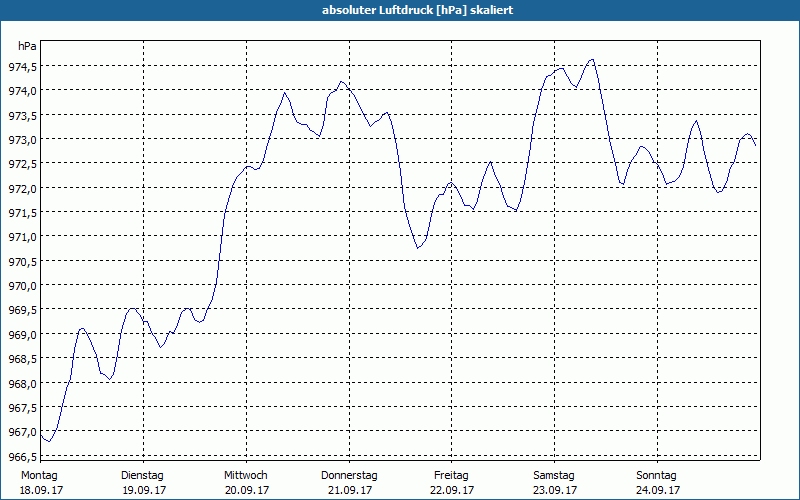Click the 972,0 axis value

click(23, 188)
